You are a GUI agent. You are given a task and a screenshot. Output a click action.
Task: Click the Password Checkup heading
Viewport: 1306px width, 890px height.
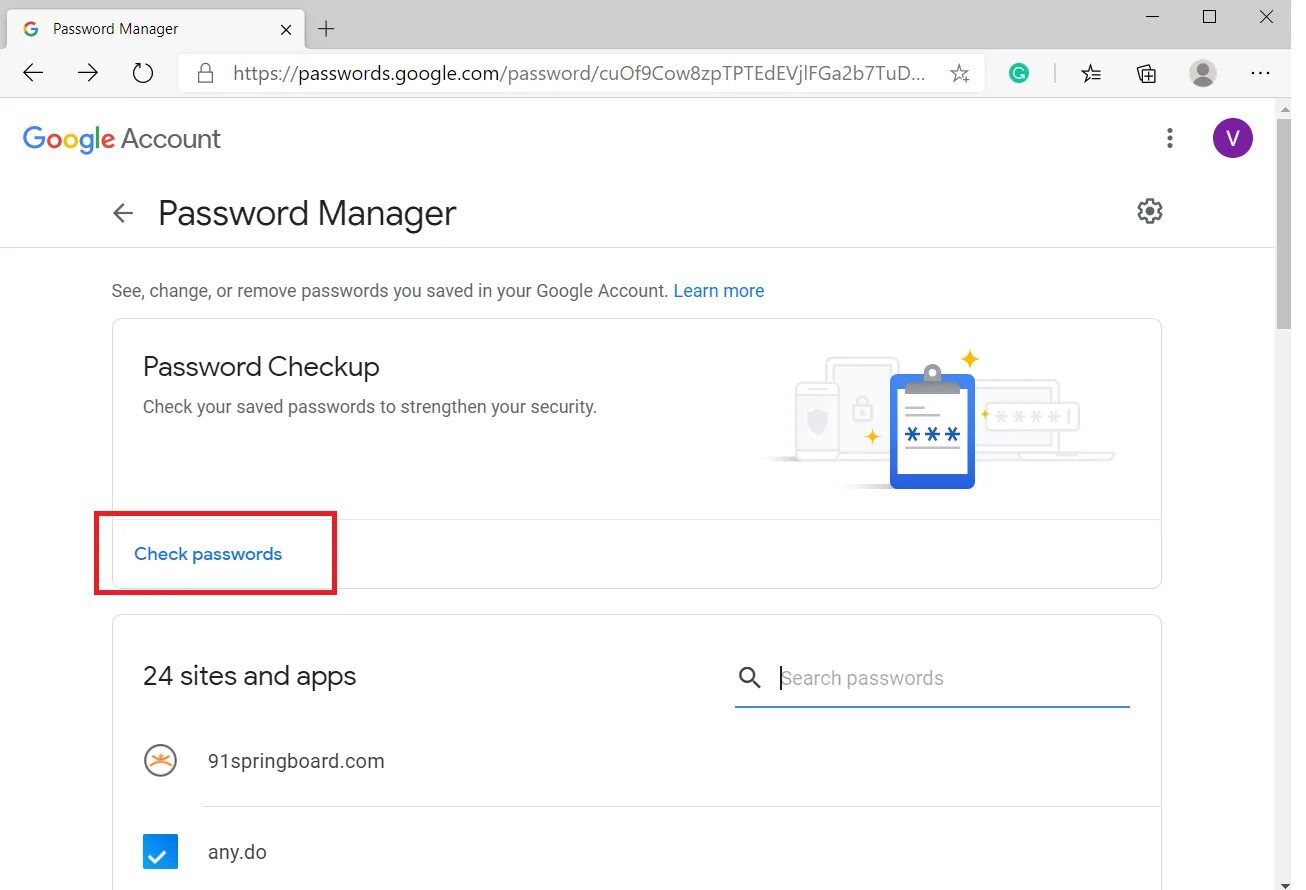[261, 367]
